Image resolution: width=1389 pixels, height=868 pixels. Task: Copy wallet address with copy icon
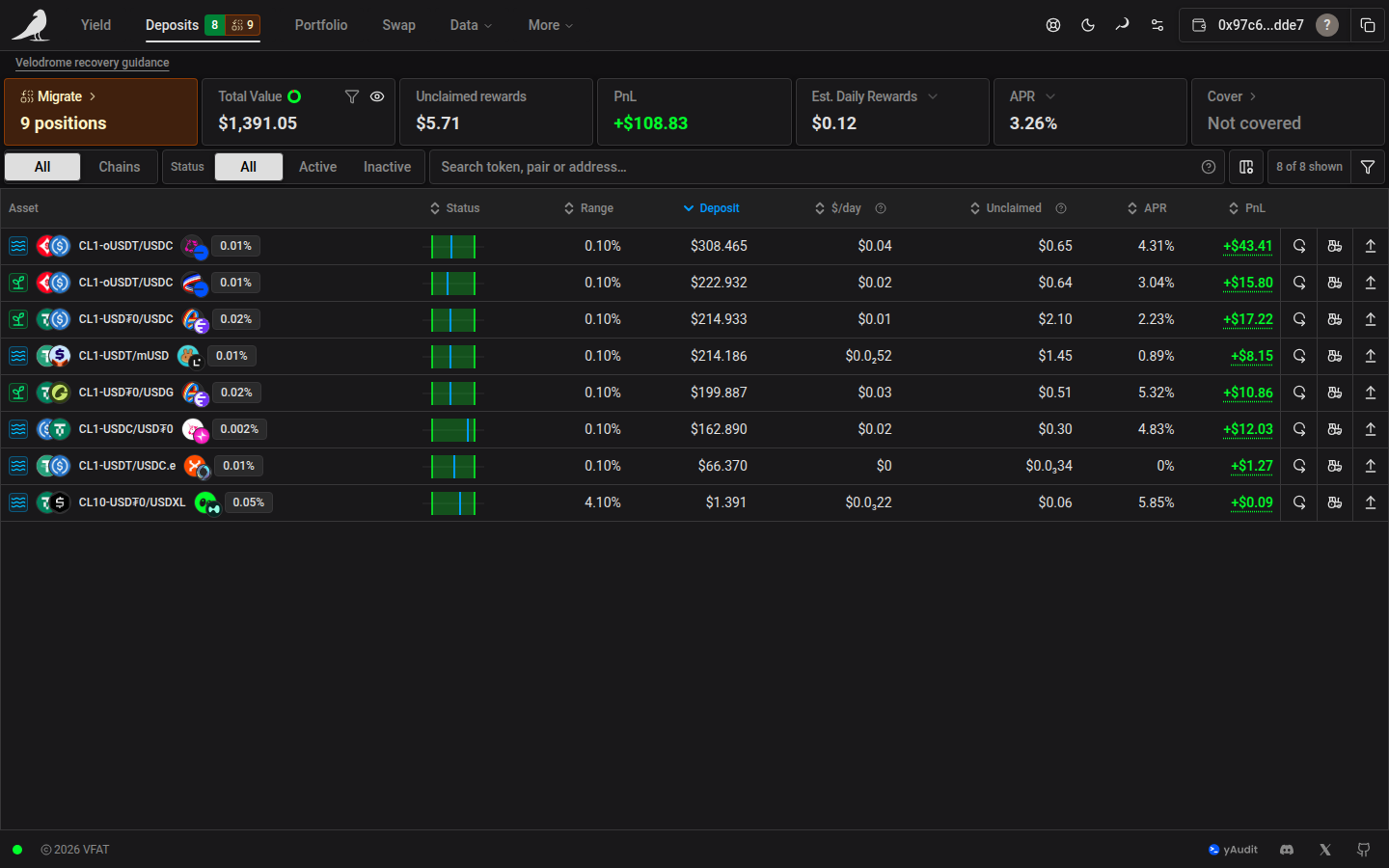coord(1368,25)
